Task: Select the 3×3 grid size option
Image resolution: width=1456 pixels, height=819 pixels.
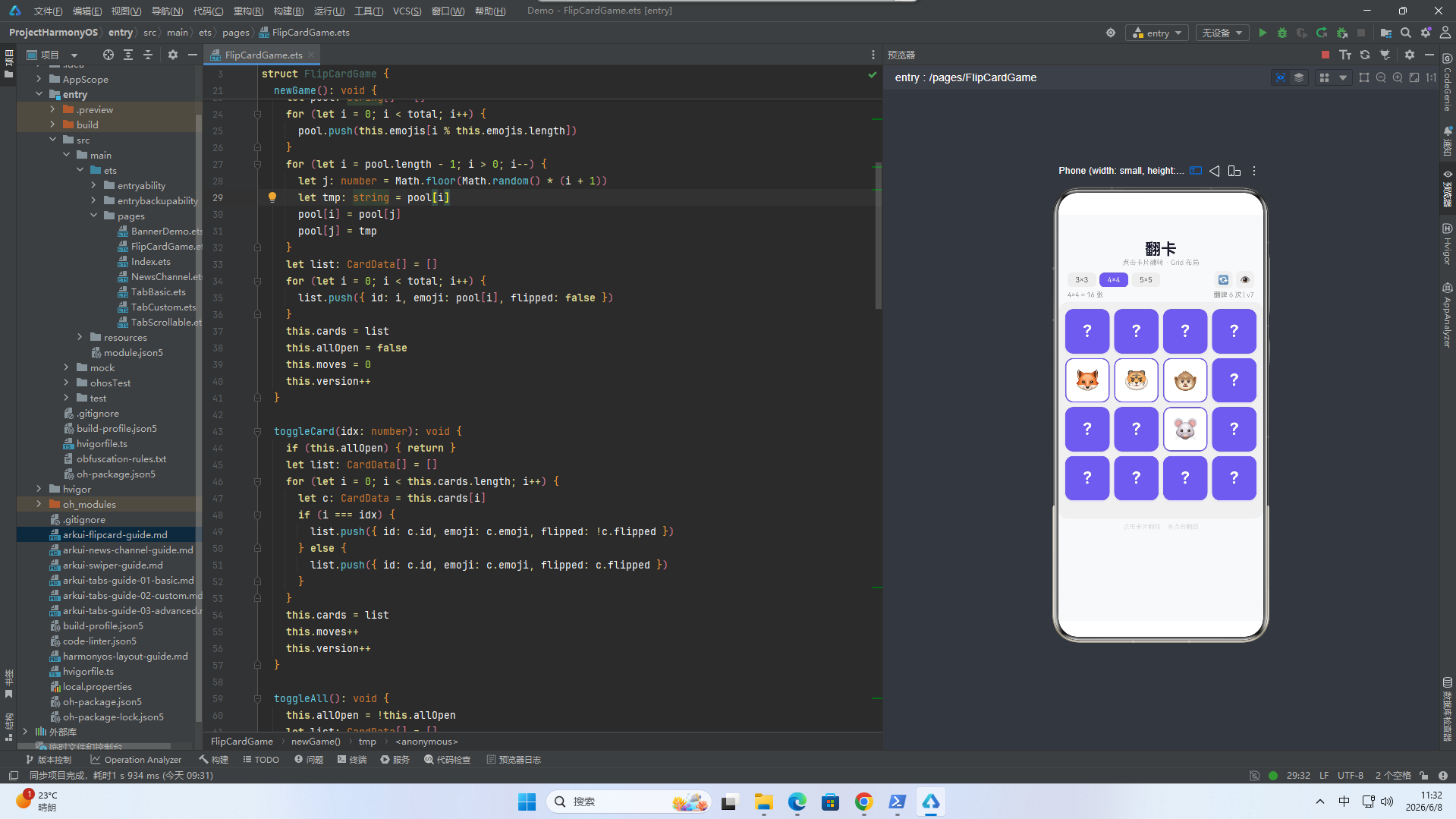Action: pos(1082,280)
